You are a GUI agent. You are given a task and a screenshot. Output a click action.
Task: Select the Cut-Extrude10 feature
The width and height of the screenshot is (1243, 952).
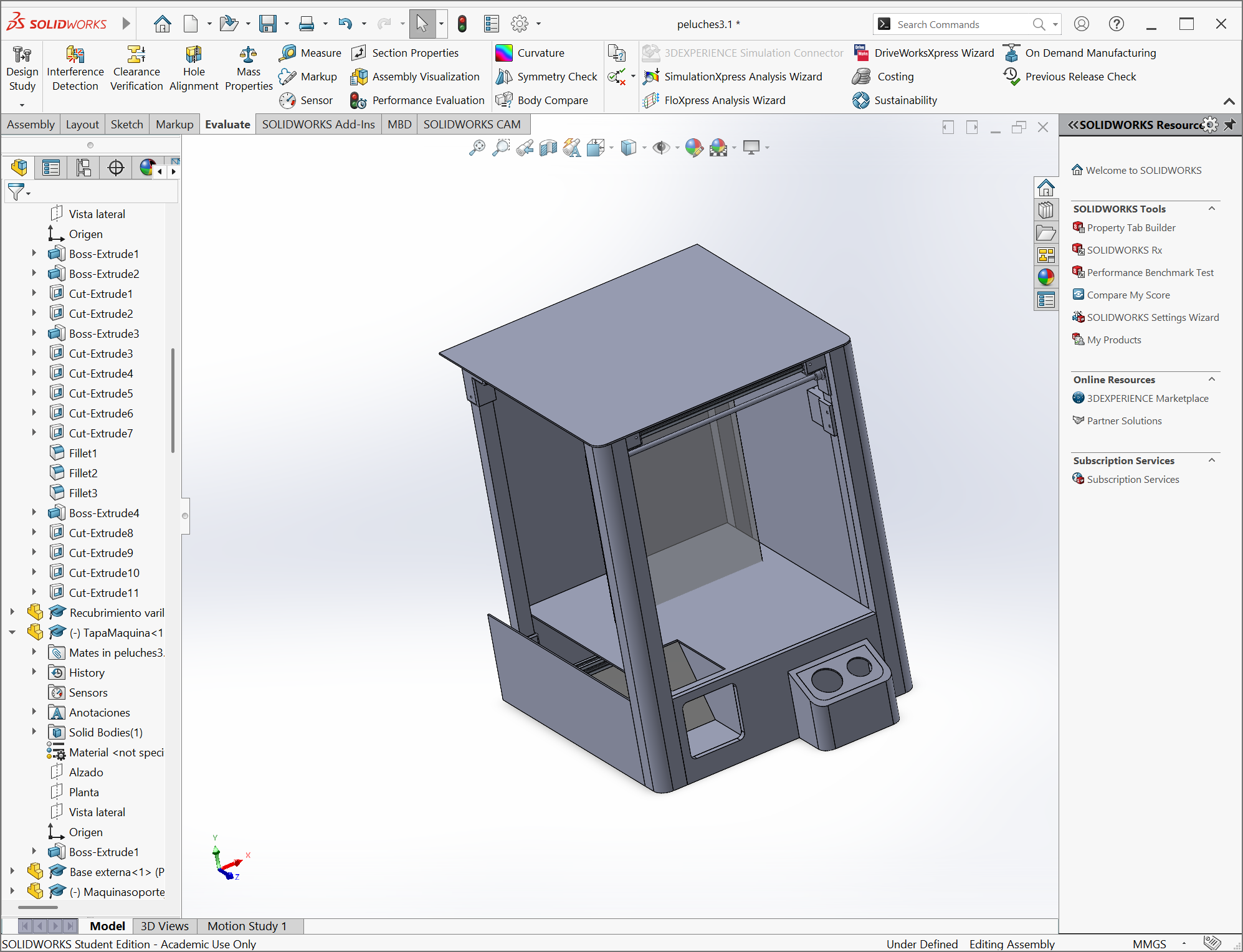coord(104,573)
